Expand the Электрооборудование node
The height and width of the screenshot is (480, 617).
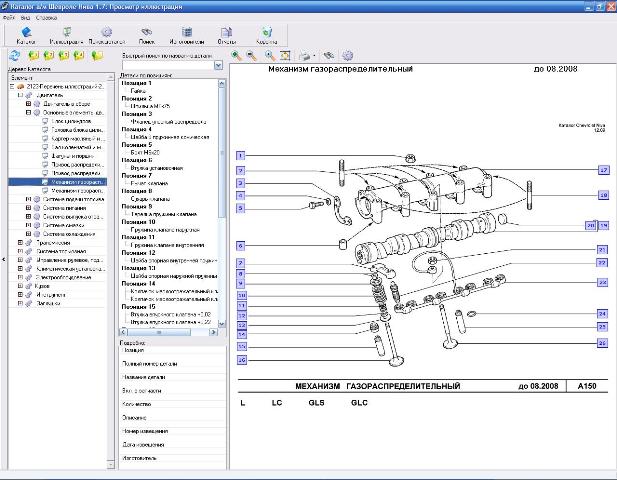tap(20, 277)
